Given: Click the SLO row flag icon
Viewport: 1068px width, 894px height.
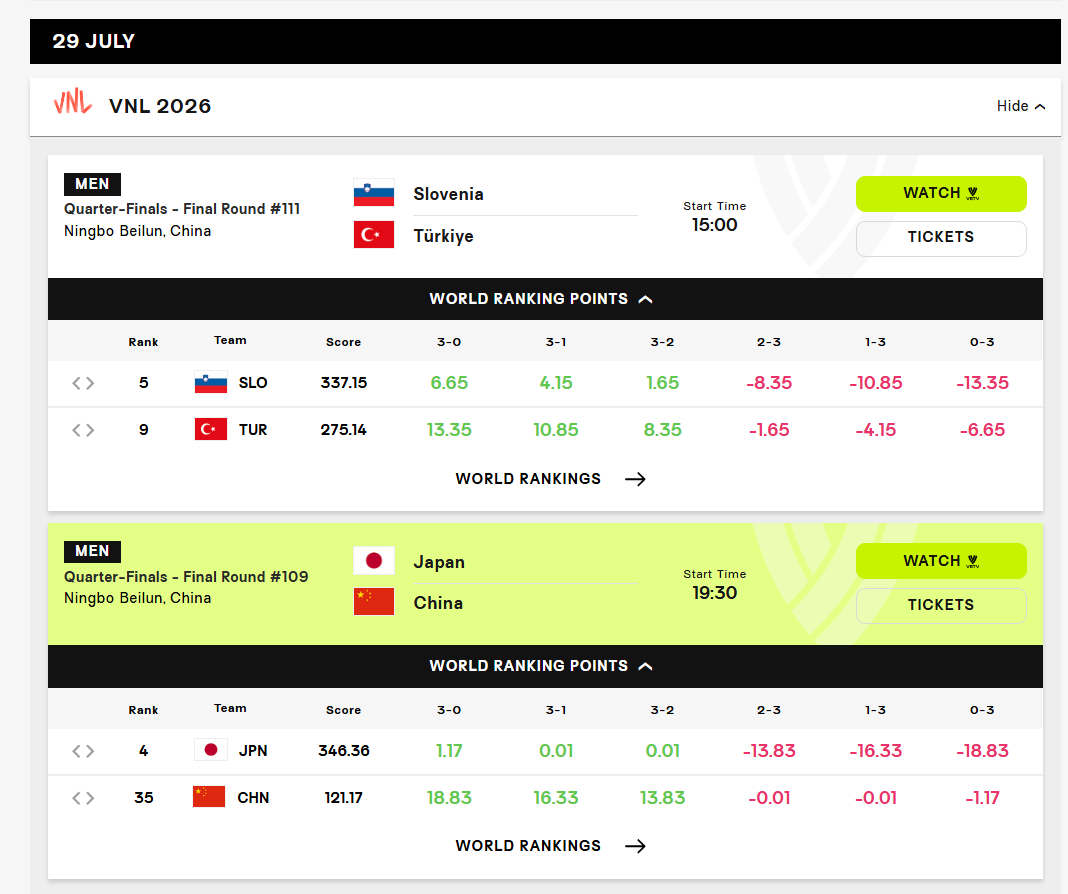Looking at the screenshot, I should pyautogui.click(x=210, y=383).
